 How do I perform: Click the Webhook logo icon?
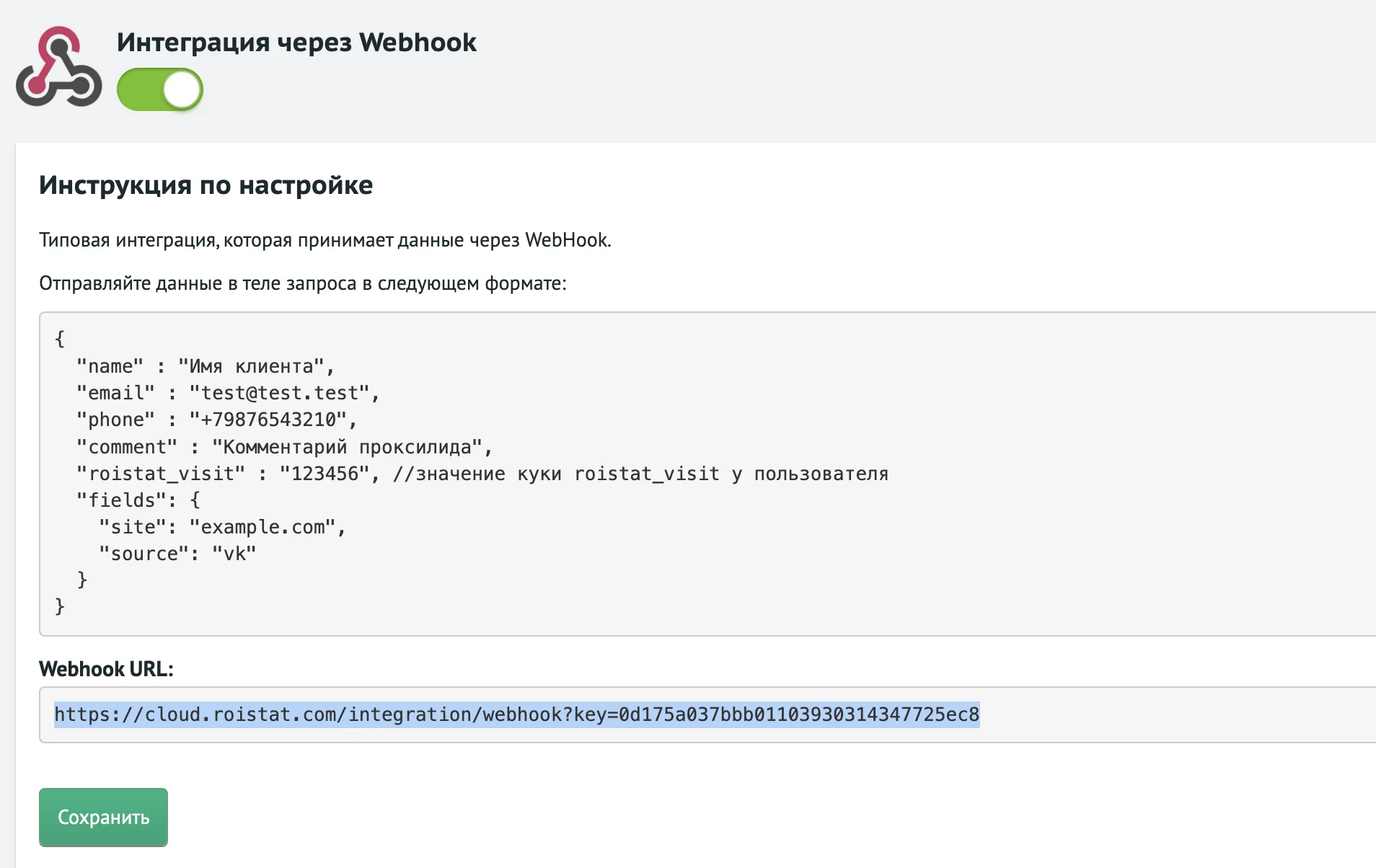(x=59, y=67)
